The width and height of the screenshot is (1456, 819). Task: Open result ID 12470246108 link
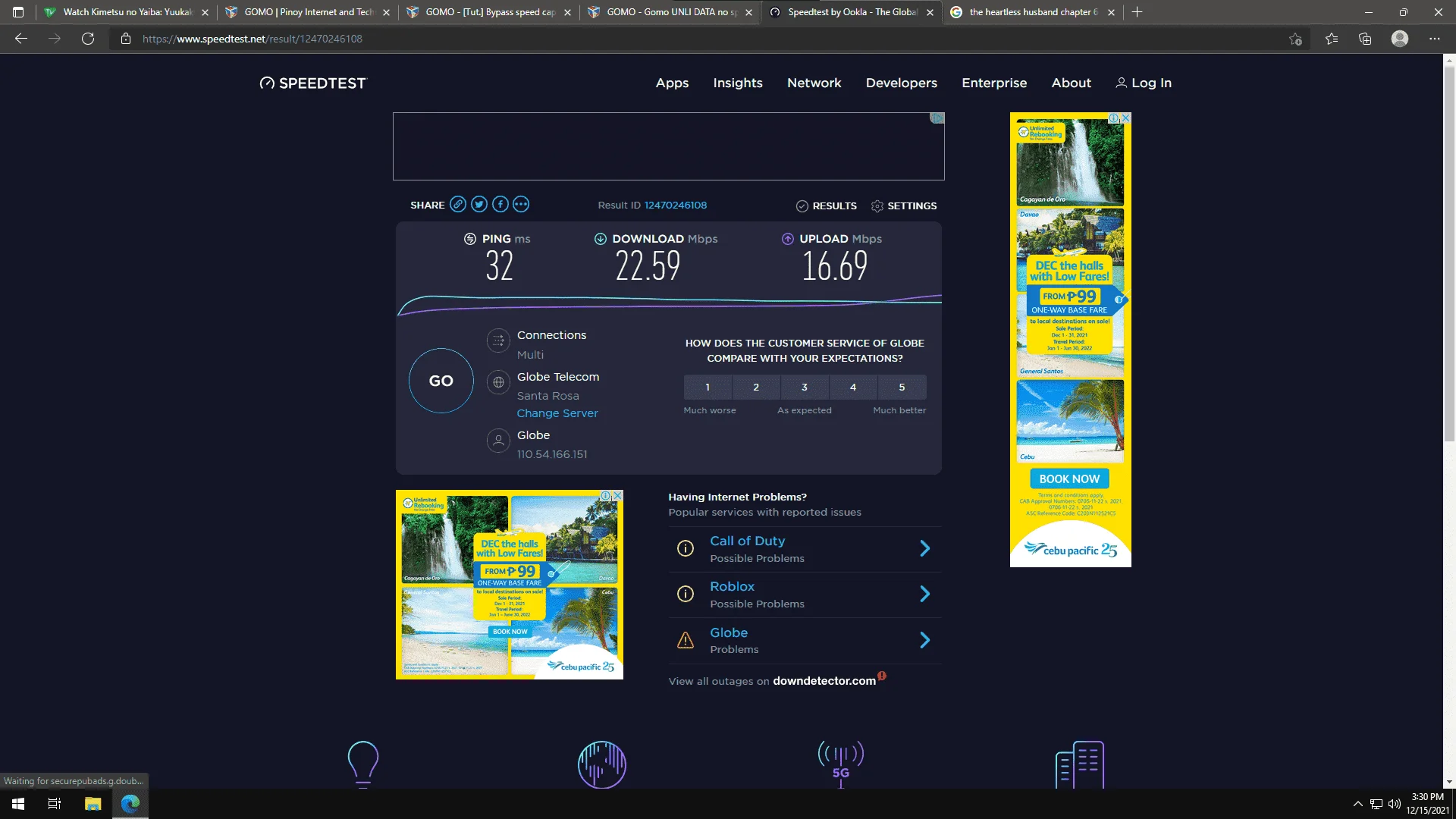pos(676,205)
